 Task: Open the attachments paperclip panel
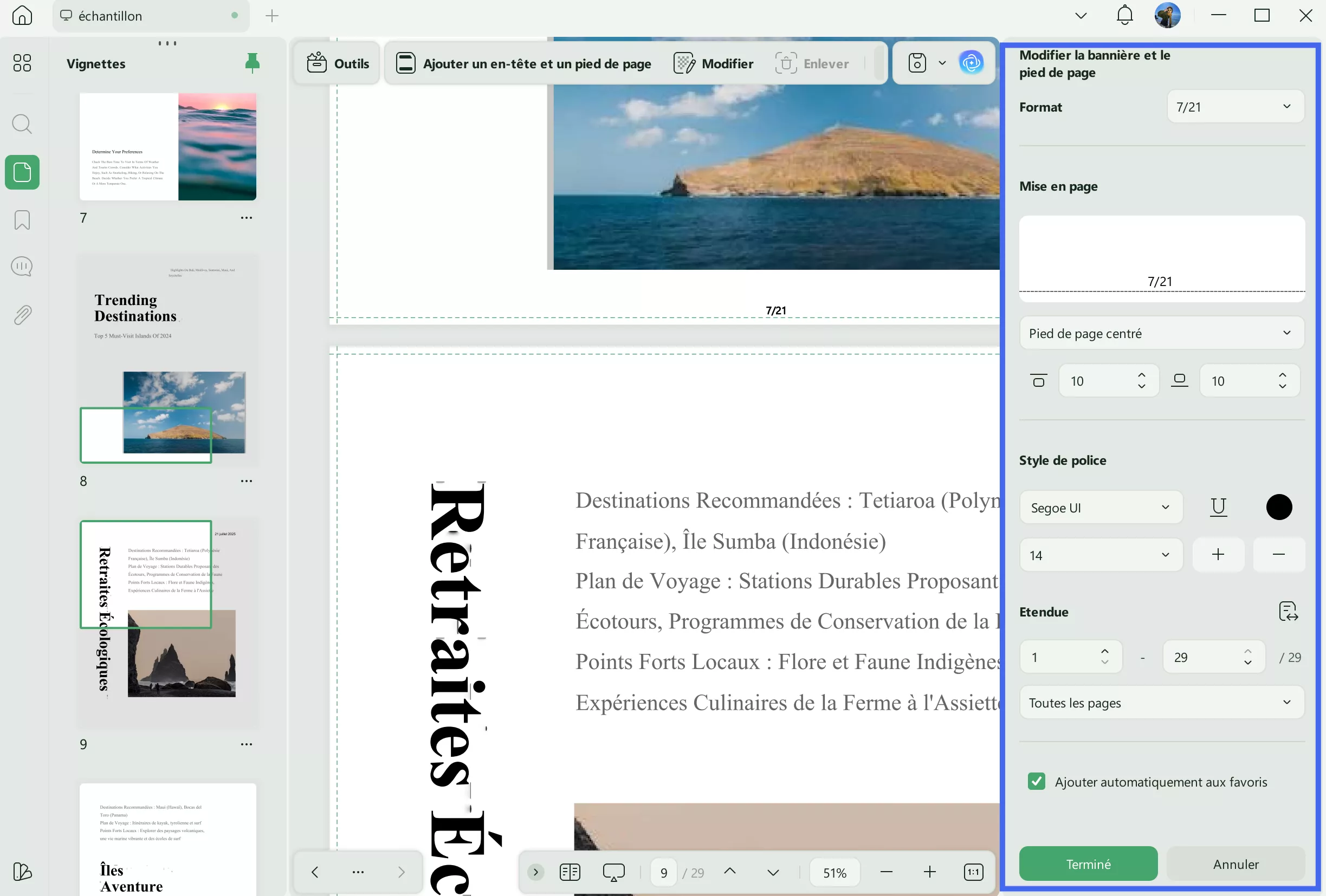click(x=22, y=315)
